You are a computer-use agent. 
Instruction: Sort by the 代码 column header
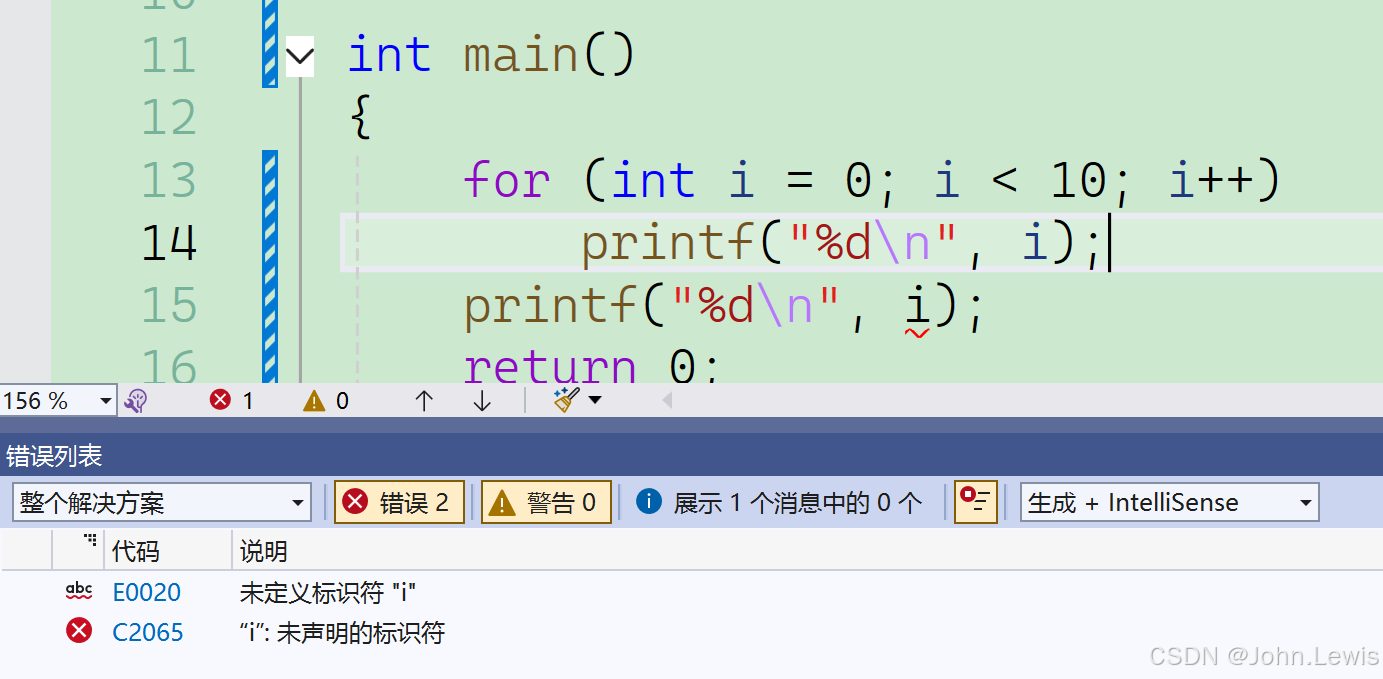[x=136, y=551]
